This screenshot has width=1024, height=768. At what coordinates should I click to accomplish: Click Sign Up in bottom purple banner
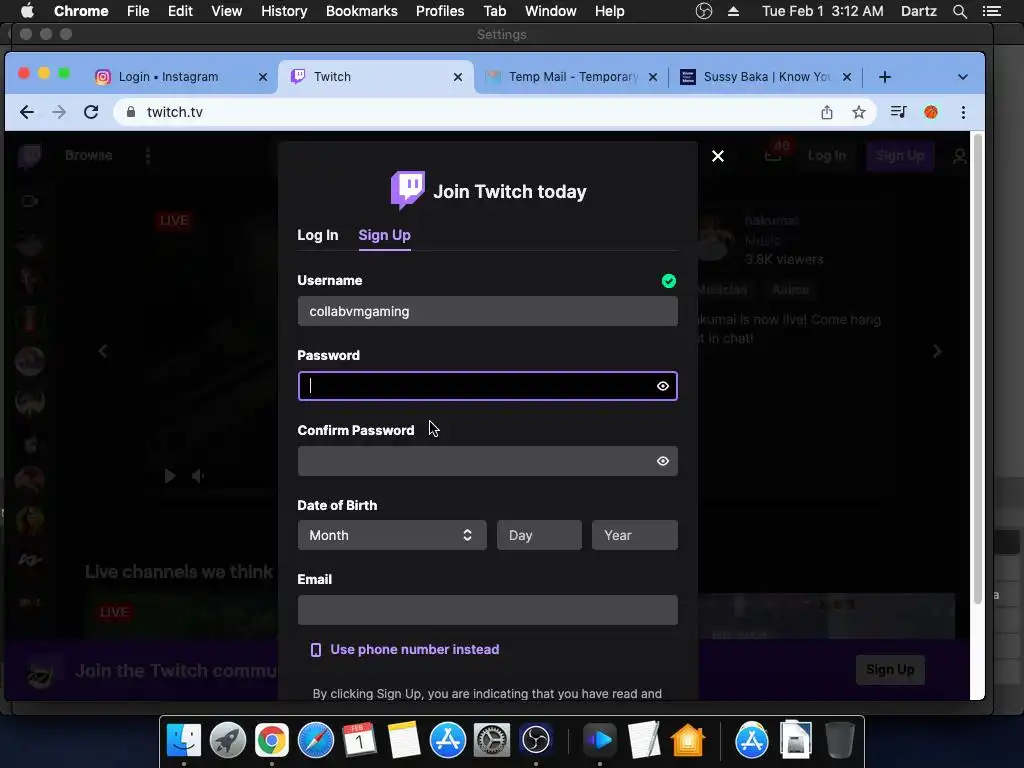click(x=890, y=669)
